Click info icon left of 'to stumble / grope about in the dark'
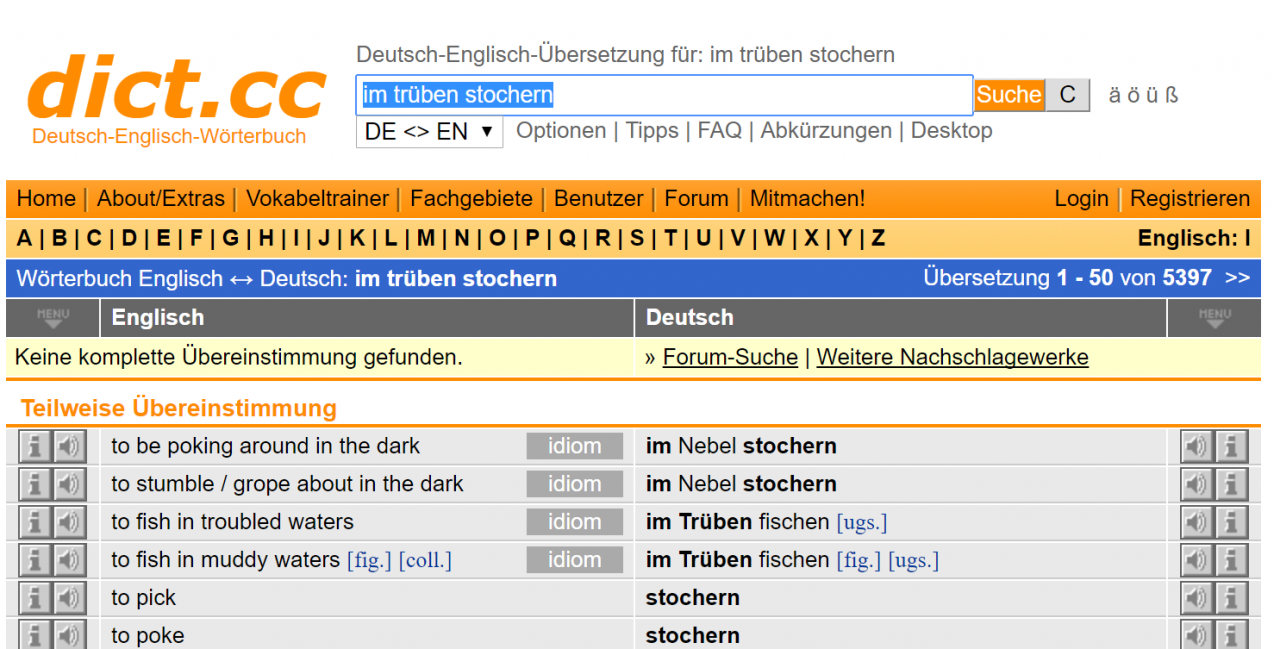 (35, 484)
